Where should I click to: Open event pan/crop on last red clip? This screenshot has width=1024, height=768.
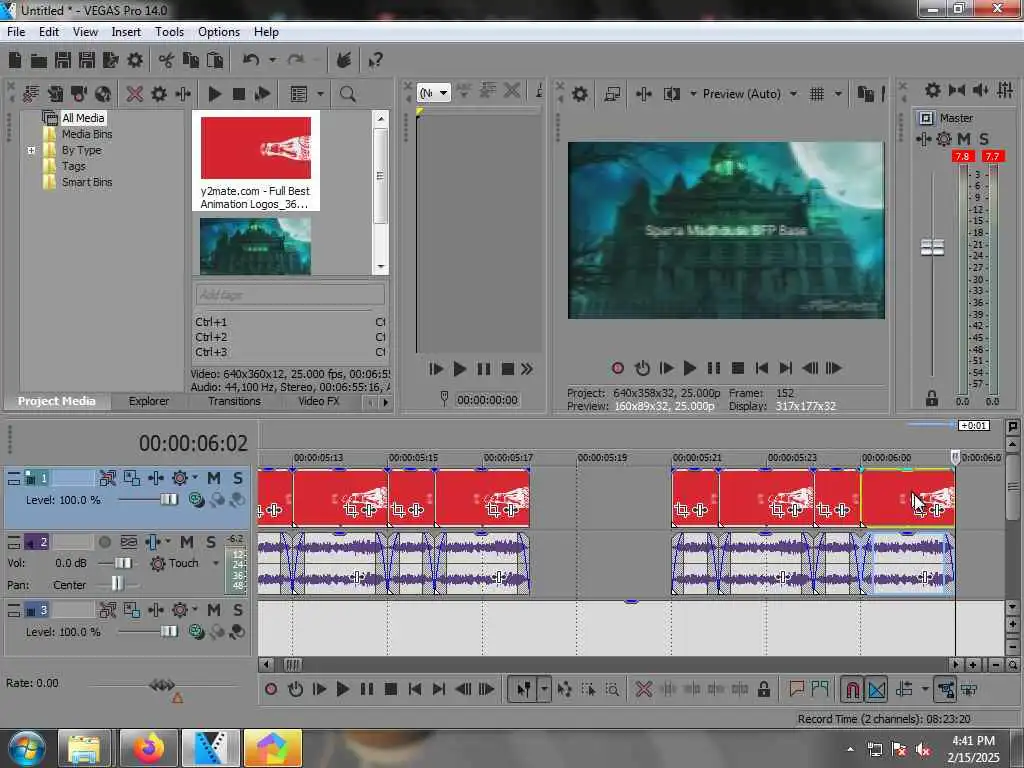[x=920, y=509]
